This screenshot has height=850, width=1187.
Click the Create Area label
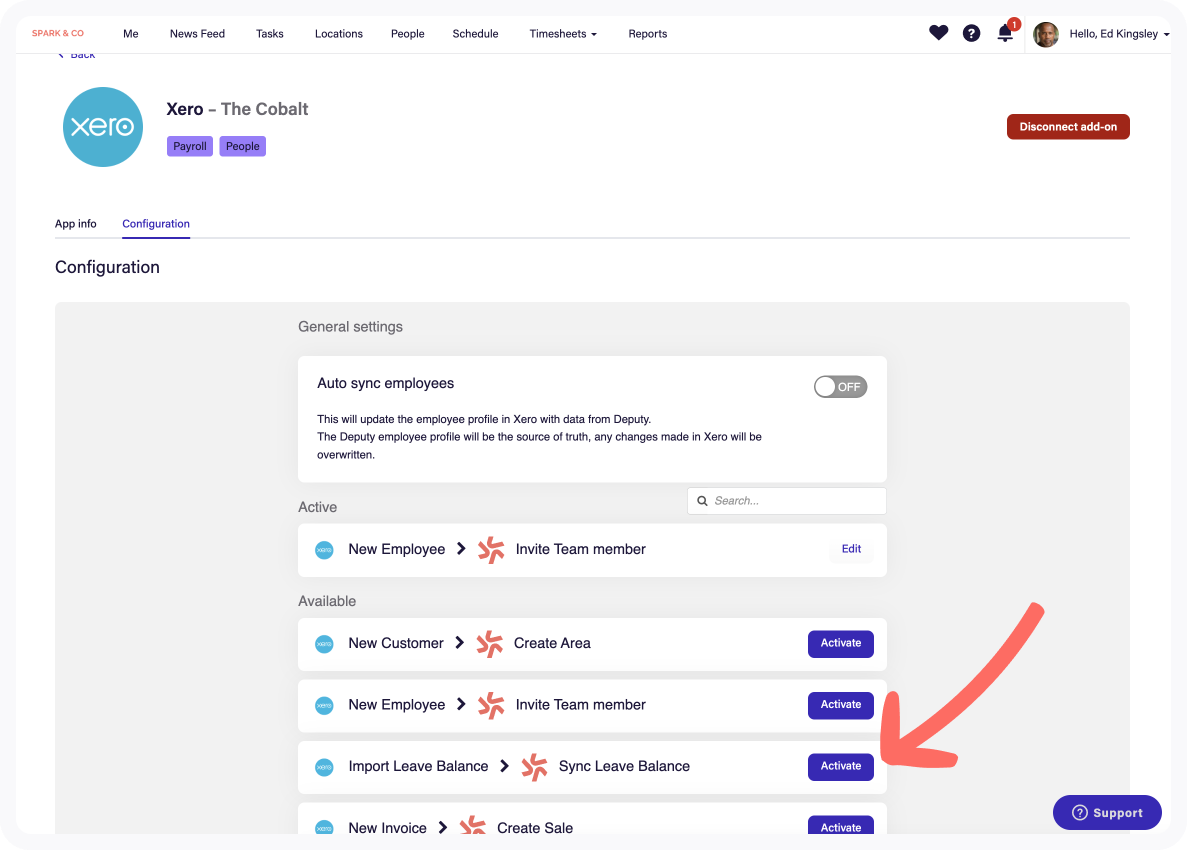(552, 643)
